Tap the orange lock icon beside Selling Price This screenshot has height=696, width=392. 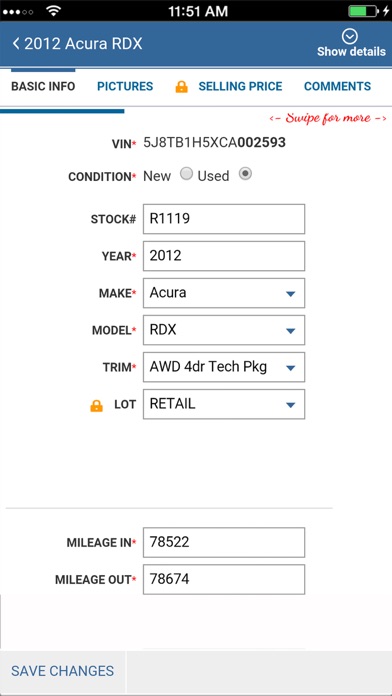coord(182,86)
